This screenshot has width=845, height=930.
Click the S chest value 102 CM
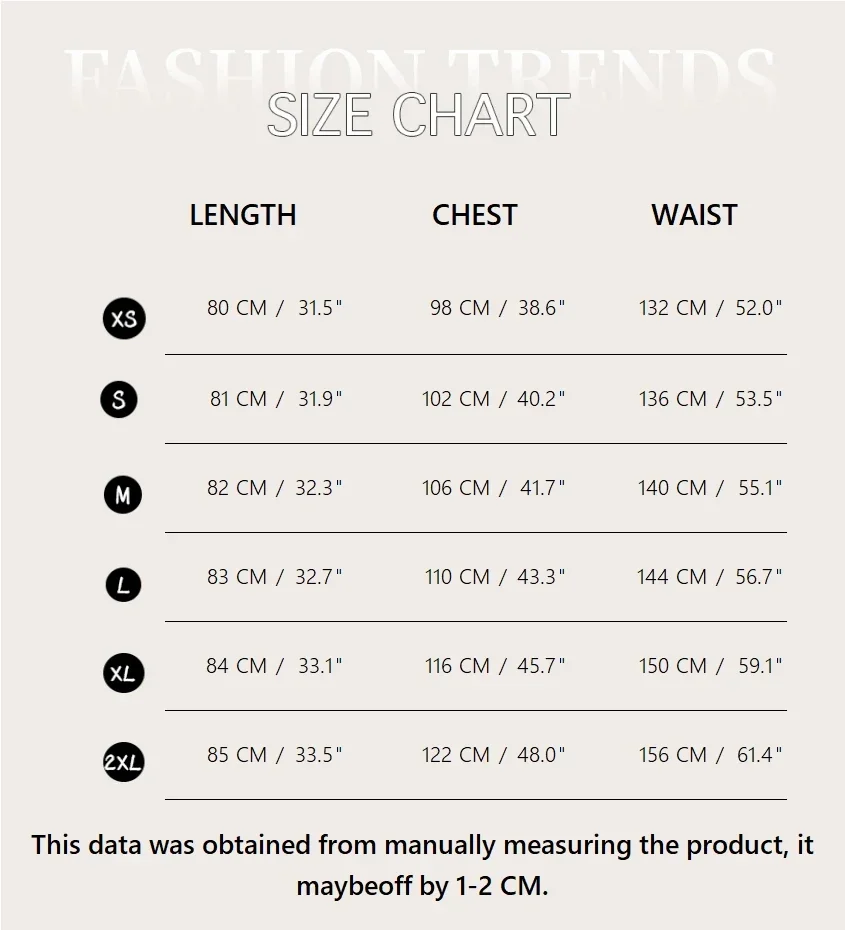tap(455, 399)
